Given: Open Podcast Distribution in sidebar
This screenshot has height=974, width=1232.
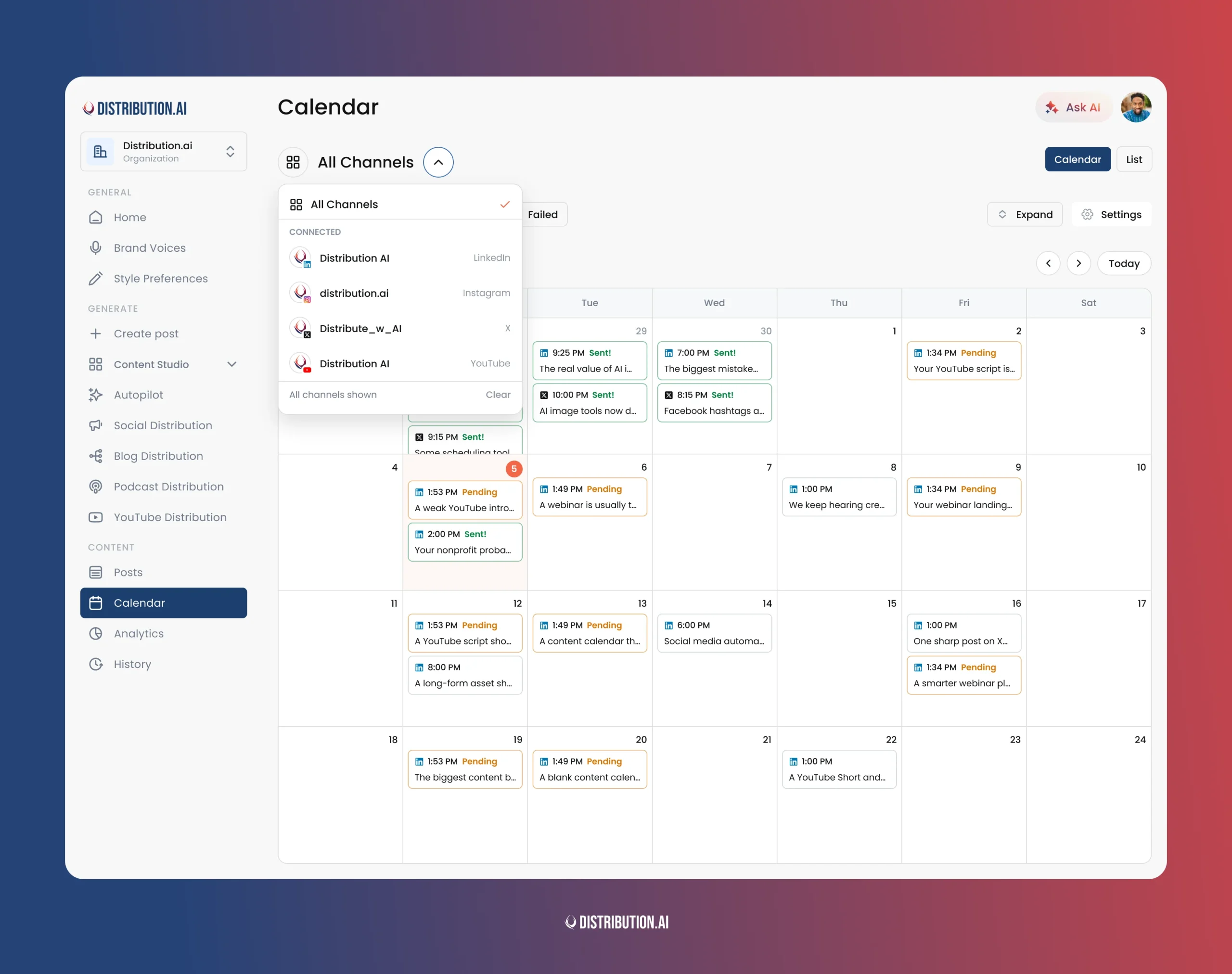Looking at the screenshot, I should pos(163,487).
